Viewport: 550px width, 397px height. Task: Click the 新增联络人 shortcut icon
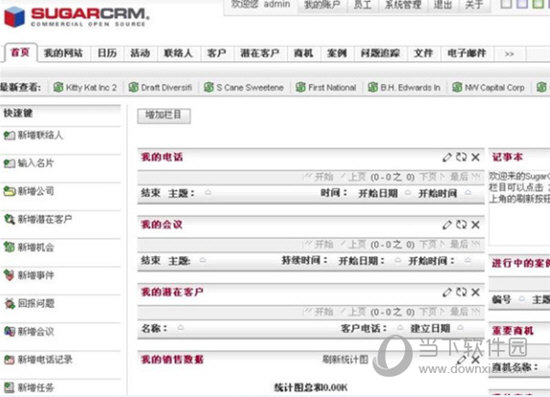coord(9,135)
